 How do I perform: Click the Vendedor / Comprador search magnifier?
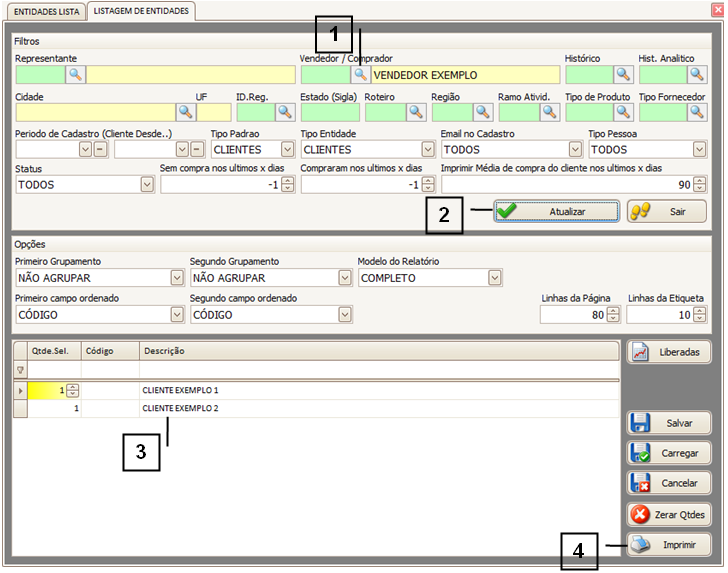359,75
